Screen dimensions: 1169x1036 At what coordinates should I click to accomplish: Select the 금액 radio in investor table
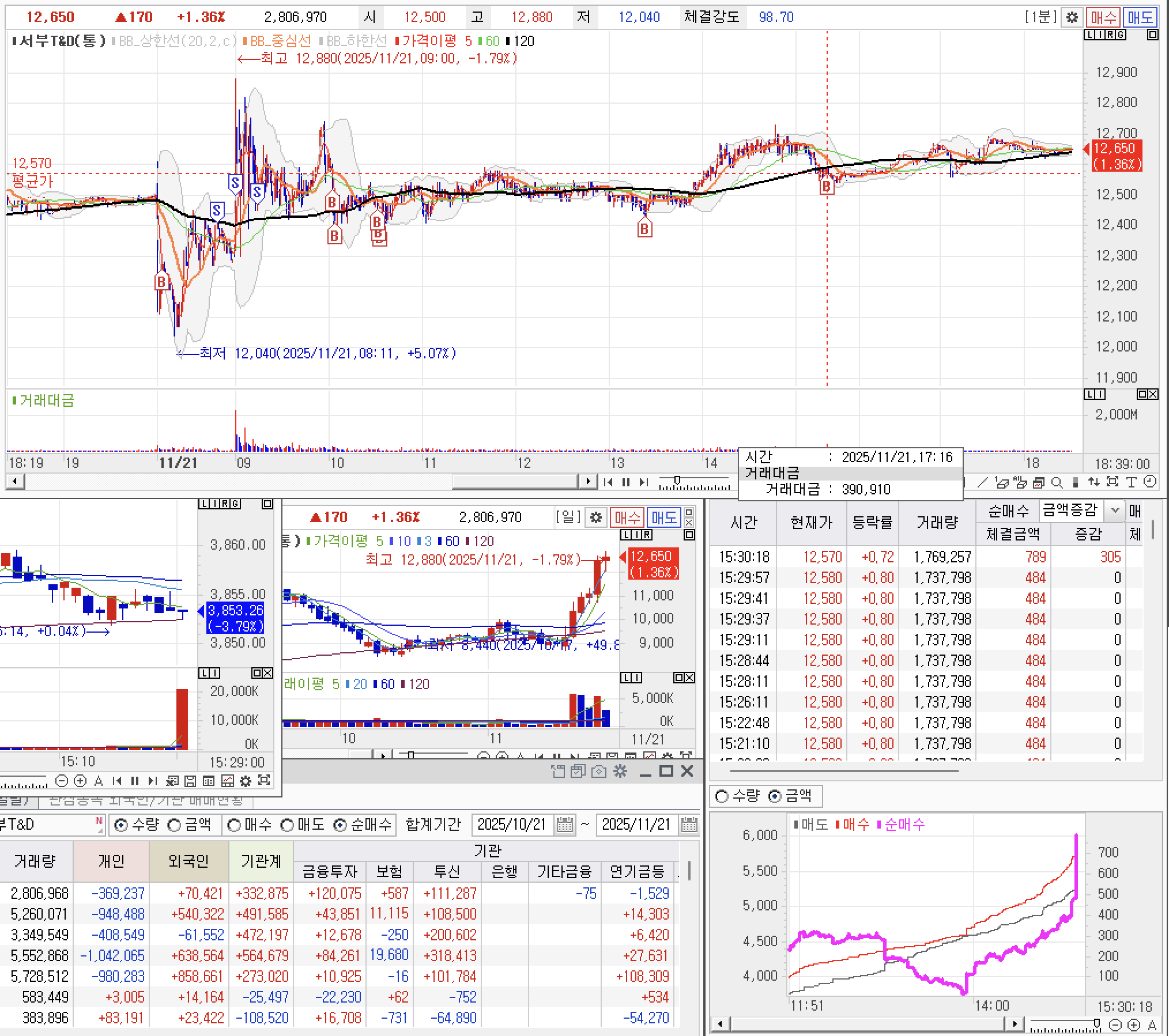pos(175,825)
